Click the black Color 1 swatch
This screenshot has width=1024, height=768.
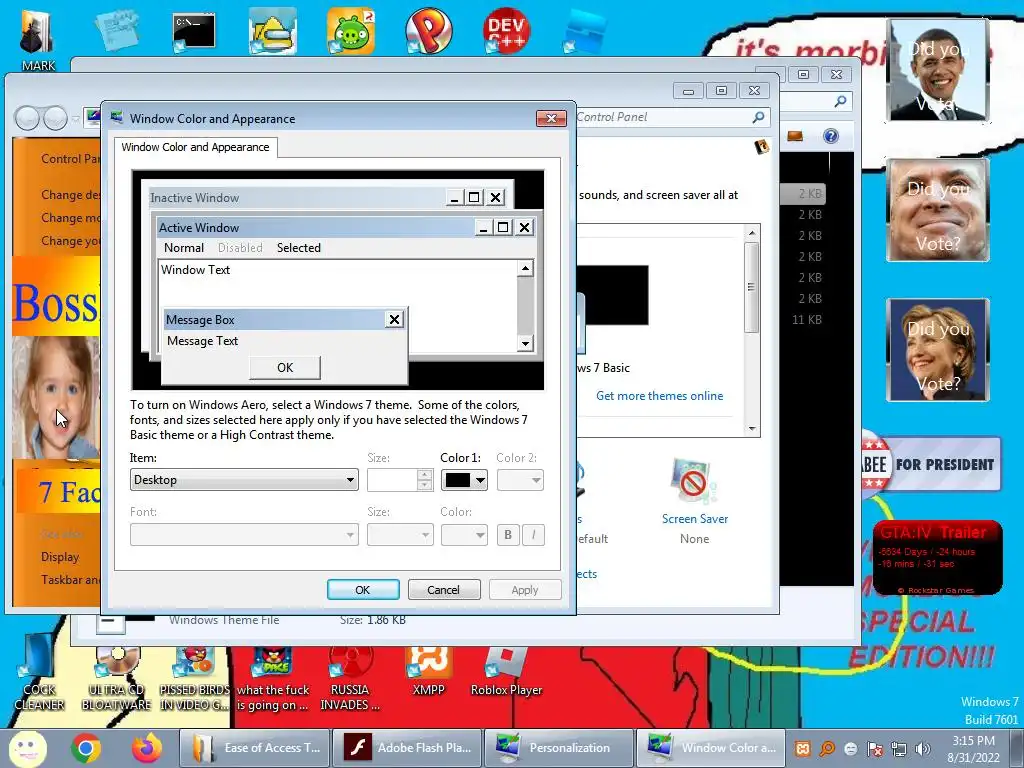tap(458, 480)
